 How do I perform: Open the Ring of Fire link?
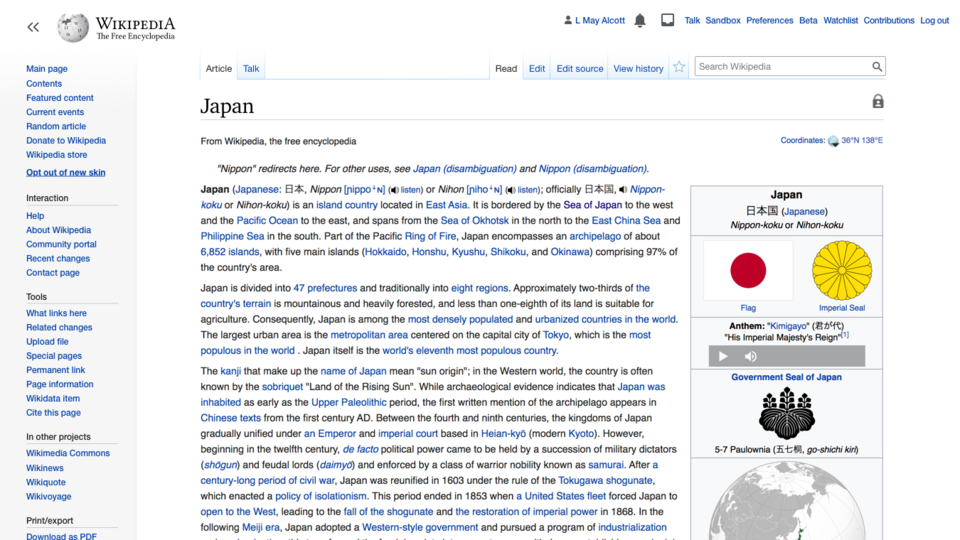[x=430, y=236]
